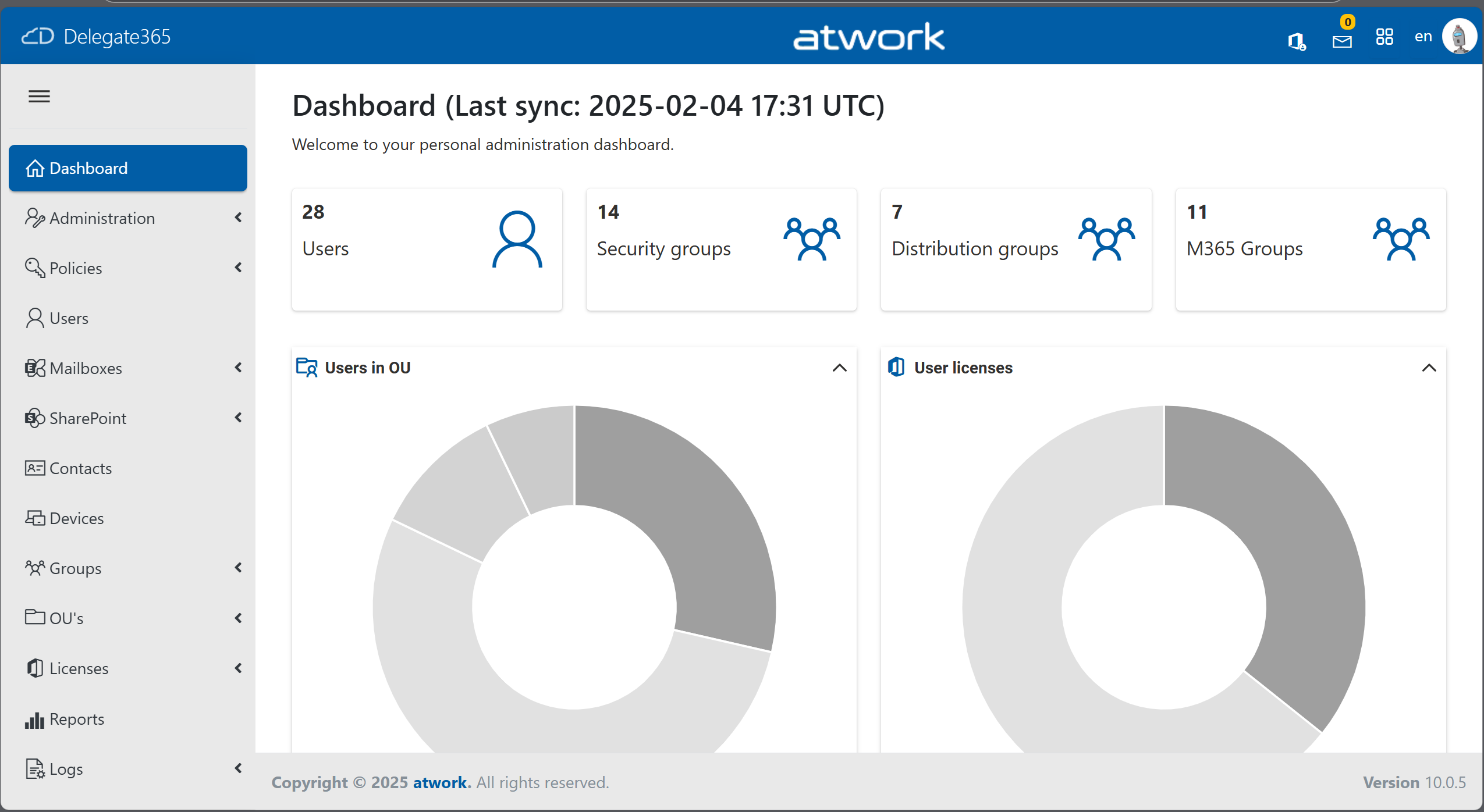Screen dimensions: 1484x812
Task: Click the Dashboard last sync heading
Action: click(588, 106)
